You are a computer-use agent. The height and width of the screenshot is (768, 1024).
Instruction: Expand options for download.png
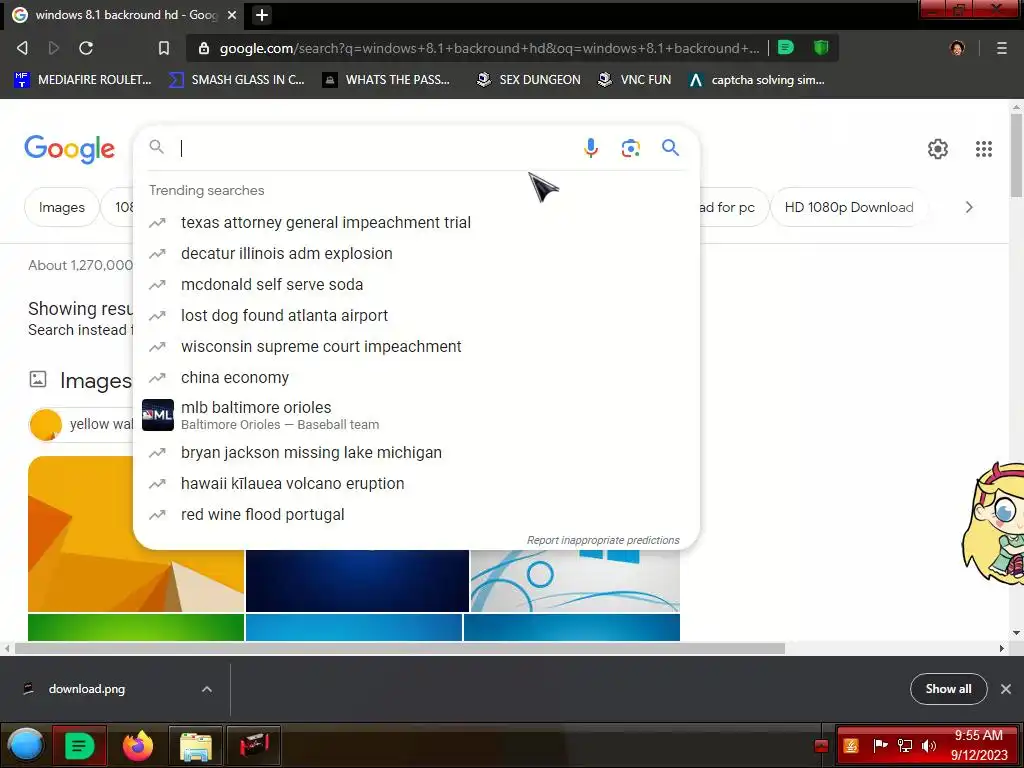[x=206, y=689]
